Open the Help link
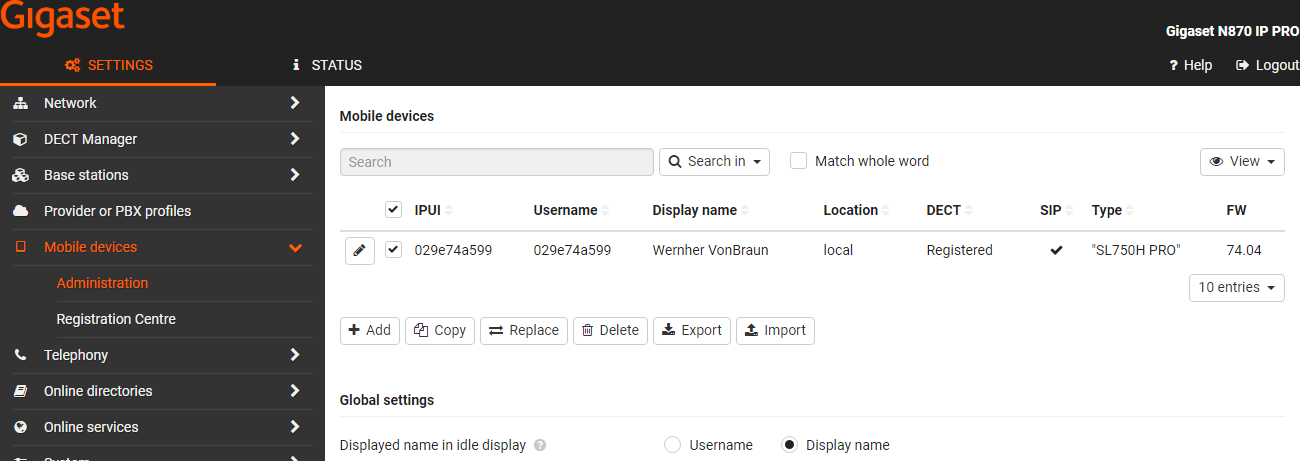Image resolution: width=1300 pixels, height=461 pixels. (1190, 65)
